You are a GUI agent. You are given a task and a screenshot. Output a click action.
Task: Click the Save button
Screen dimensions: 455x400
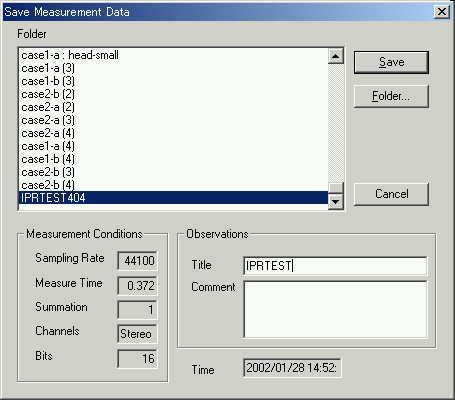[x=391, y=62]
